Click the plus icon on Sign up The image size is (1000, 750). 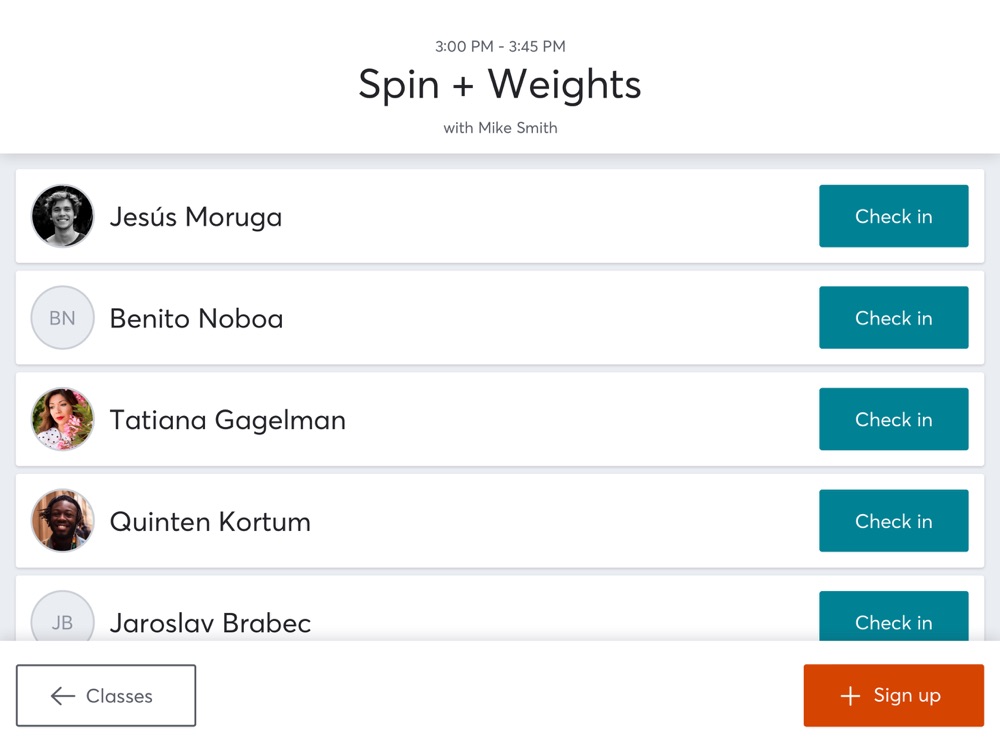click(850, 696)
